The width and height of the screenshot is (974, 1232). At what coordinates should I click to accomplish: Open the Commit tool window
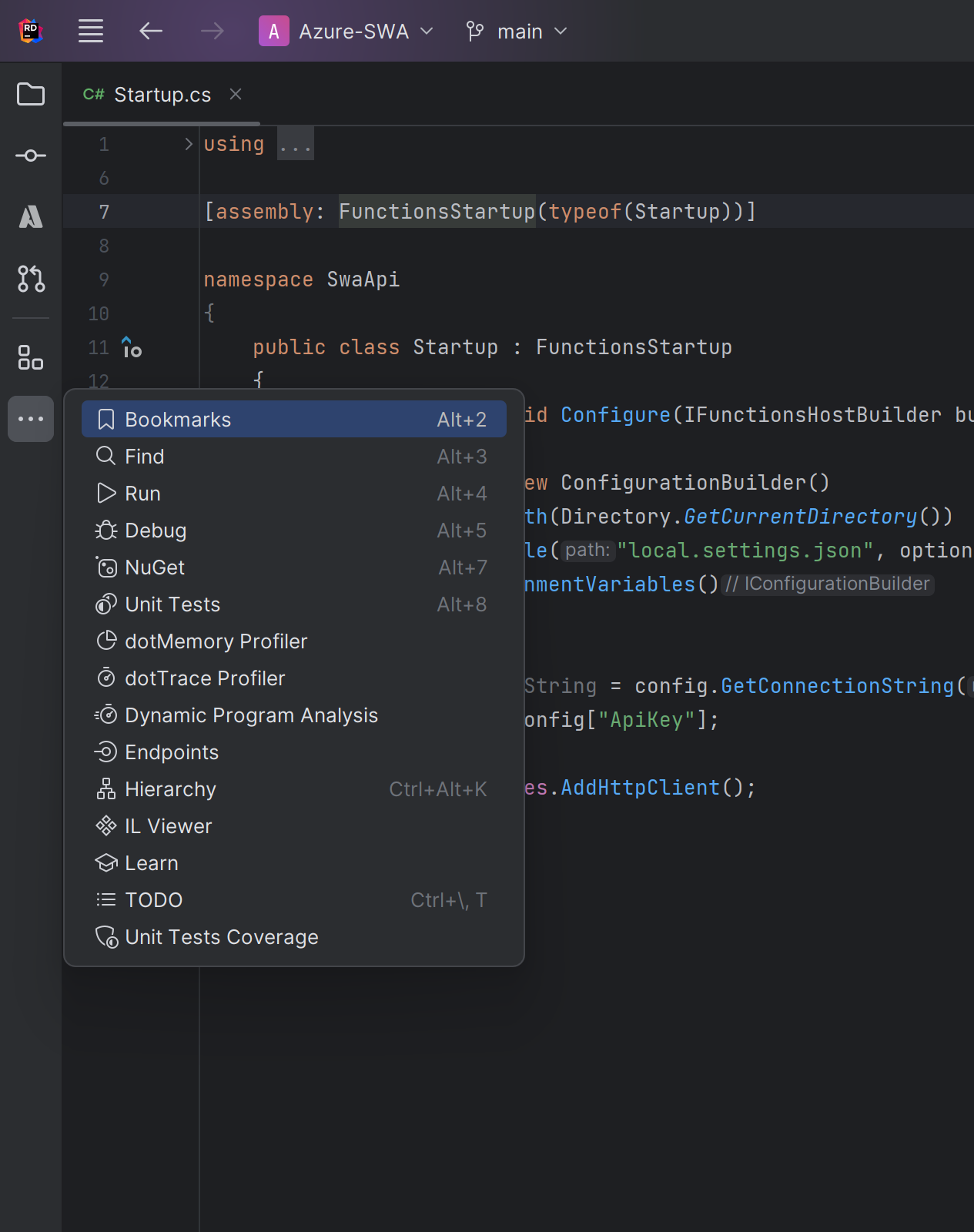click(x=31, y=156)
